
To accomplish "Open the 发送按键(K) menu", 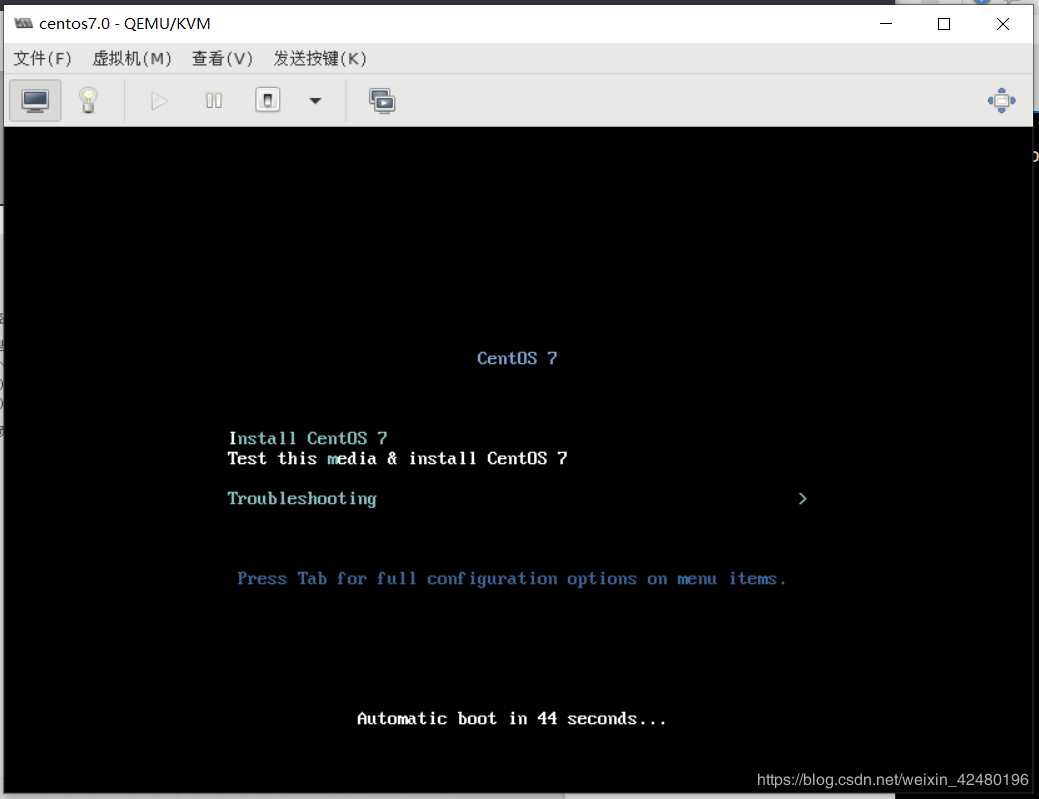I will coord(320,58).
